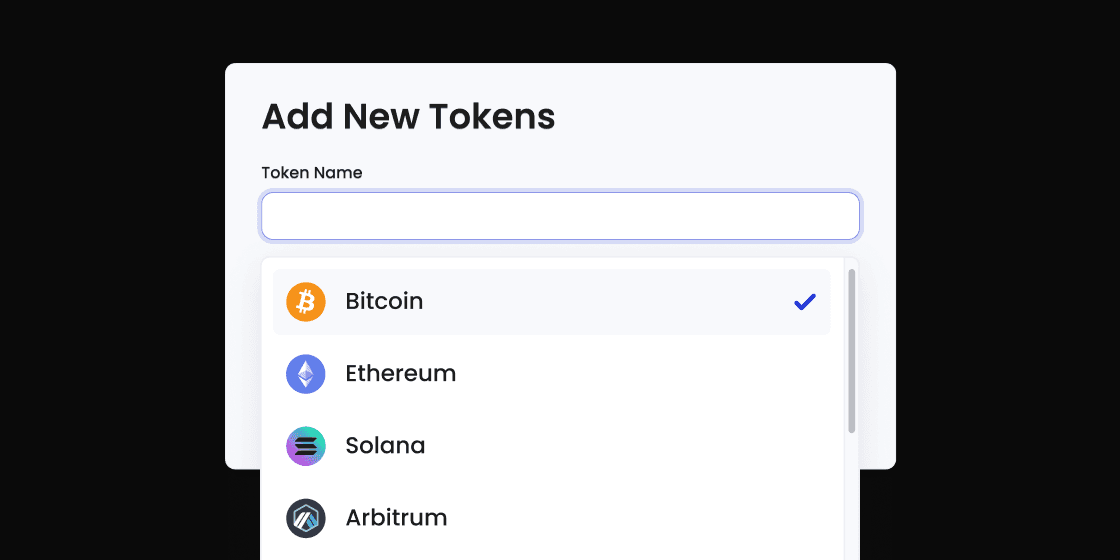Click the "Add New Tokens" heading

pos(408,117)
